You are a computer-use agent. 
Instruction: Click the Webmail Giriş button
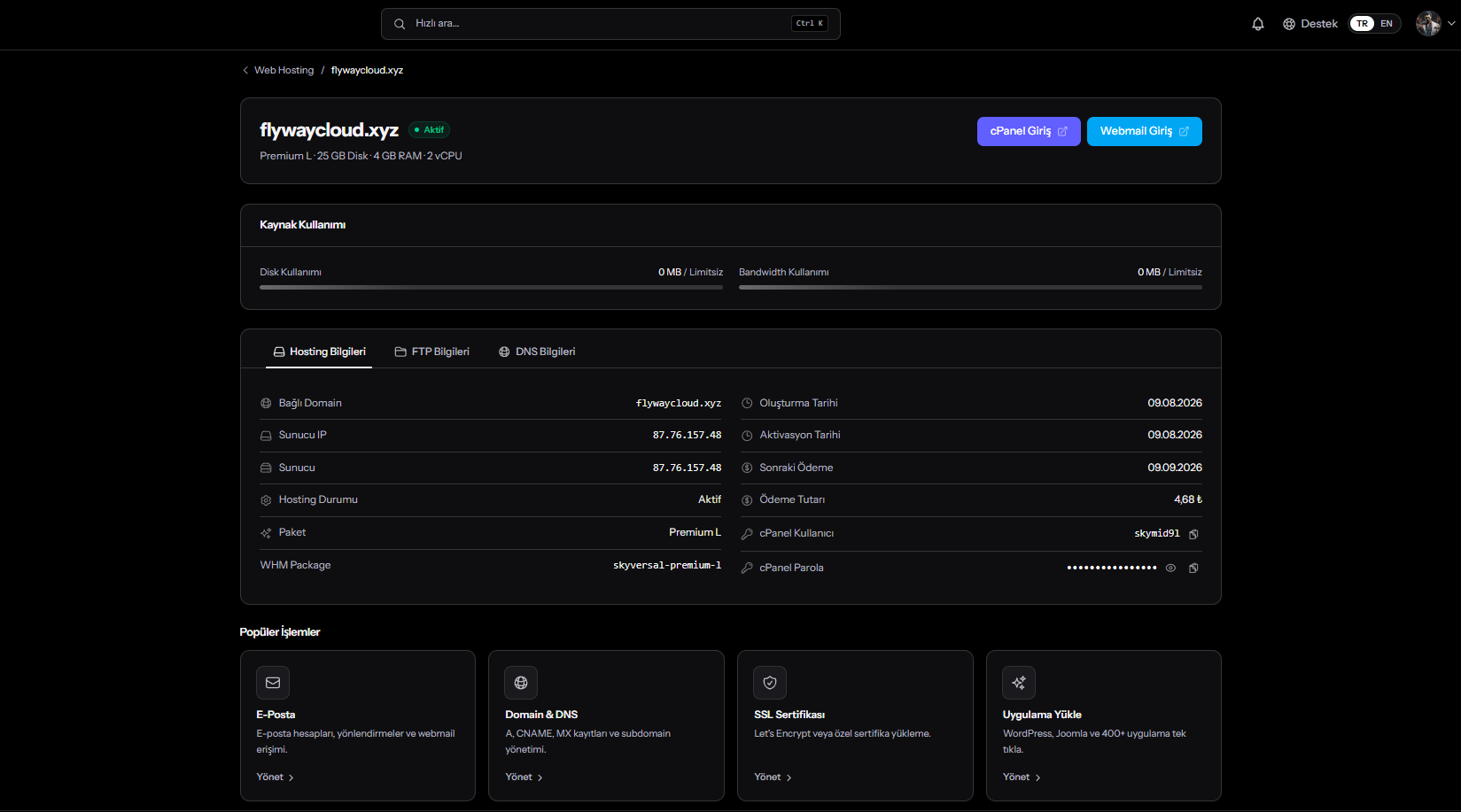[1145, 131]
